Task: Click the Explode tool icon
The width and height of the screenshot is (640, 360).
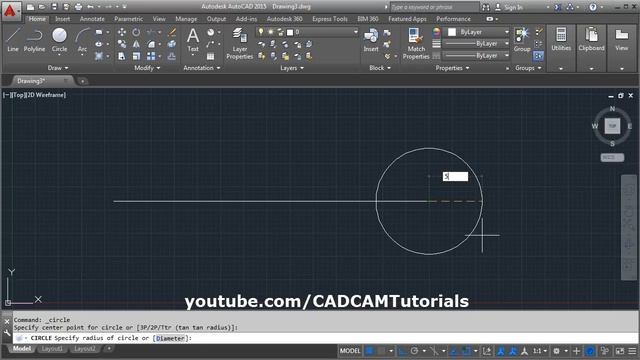Action: 172,44
